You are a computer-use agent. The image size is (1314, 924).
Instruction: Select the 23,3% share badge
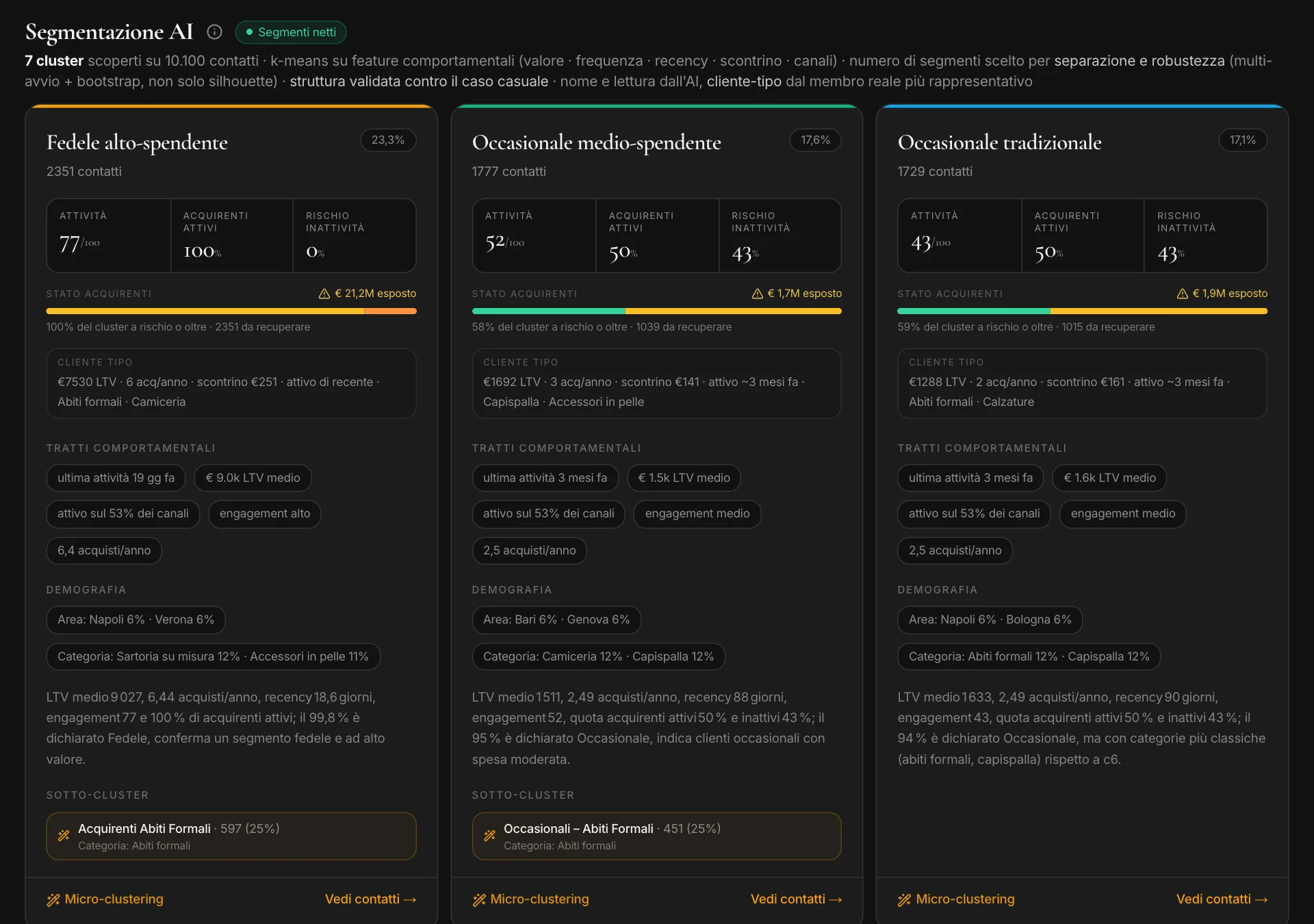(x=388, y=140)
